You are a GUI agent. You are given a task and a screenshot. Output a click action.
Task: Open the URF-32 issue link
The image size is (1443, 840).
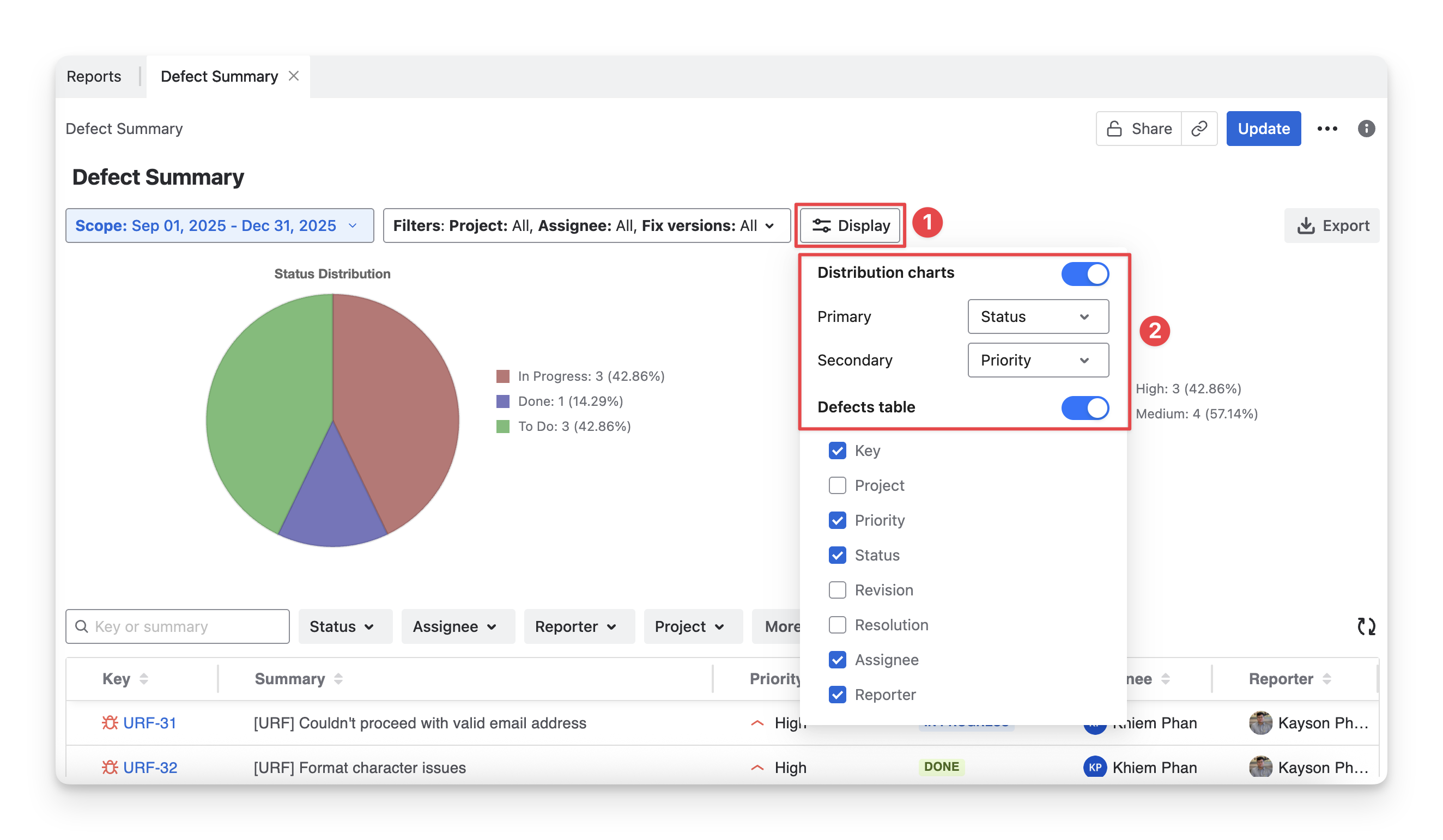coord(150,768)
